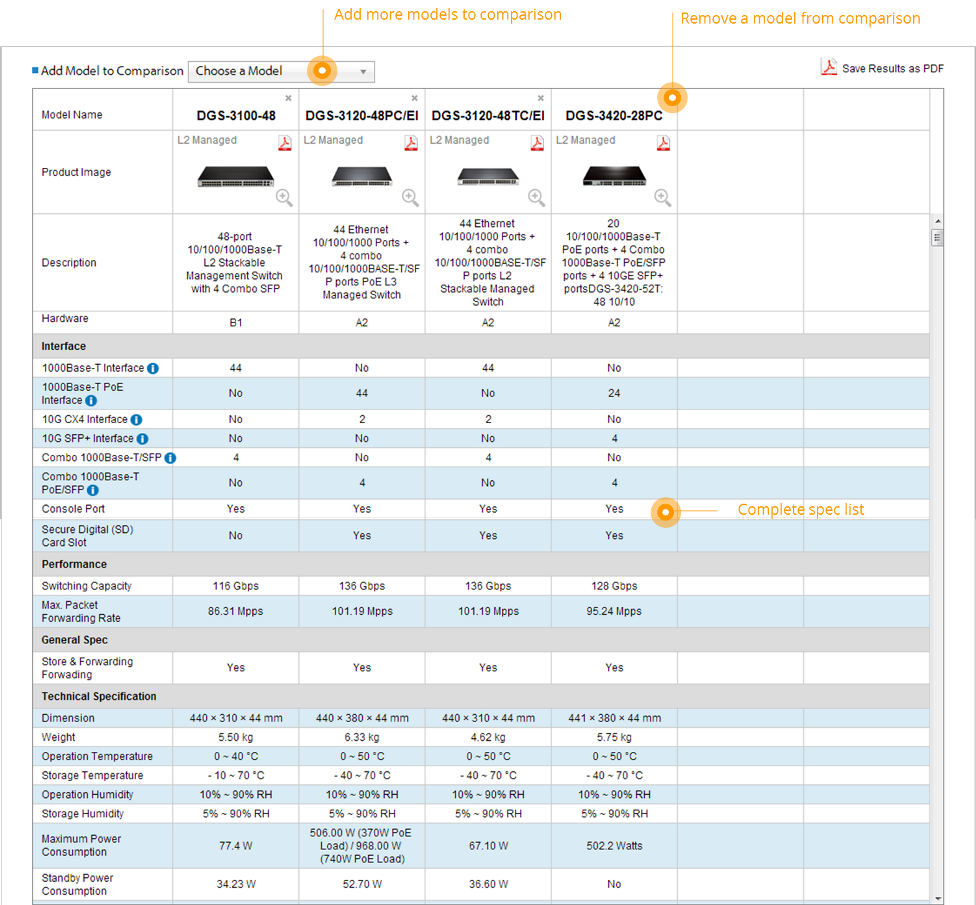Click the "General Spec" section header
Image resolution: width=976 pixels, height=905 pixels.
(75, 640)
